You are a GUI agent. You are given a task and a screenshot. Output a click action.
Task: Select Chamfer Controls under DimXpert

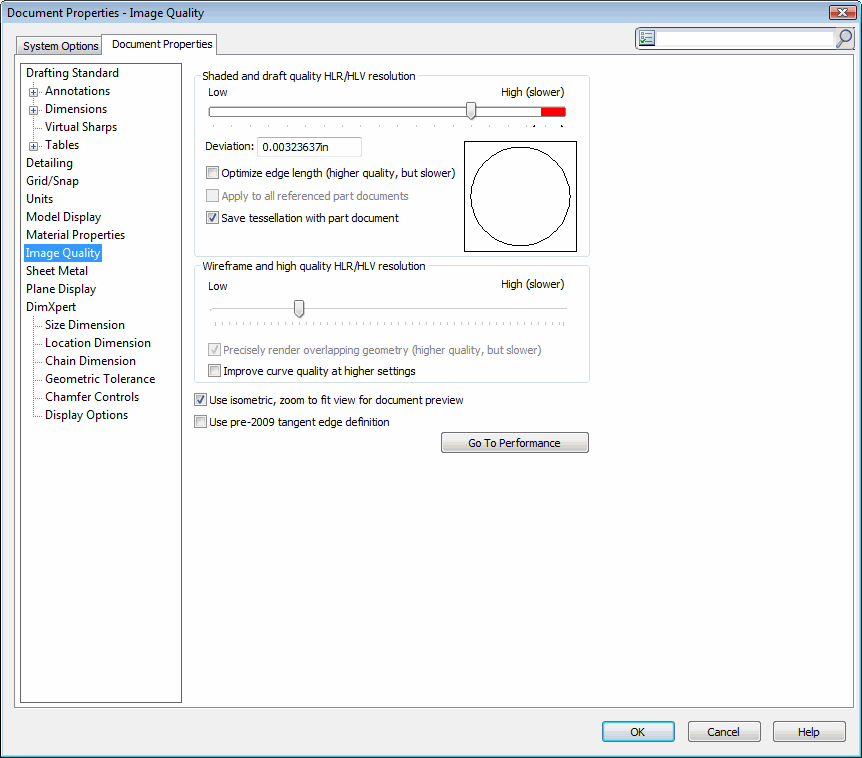(x=92, y=397)
